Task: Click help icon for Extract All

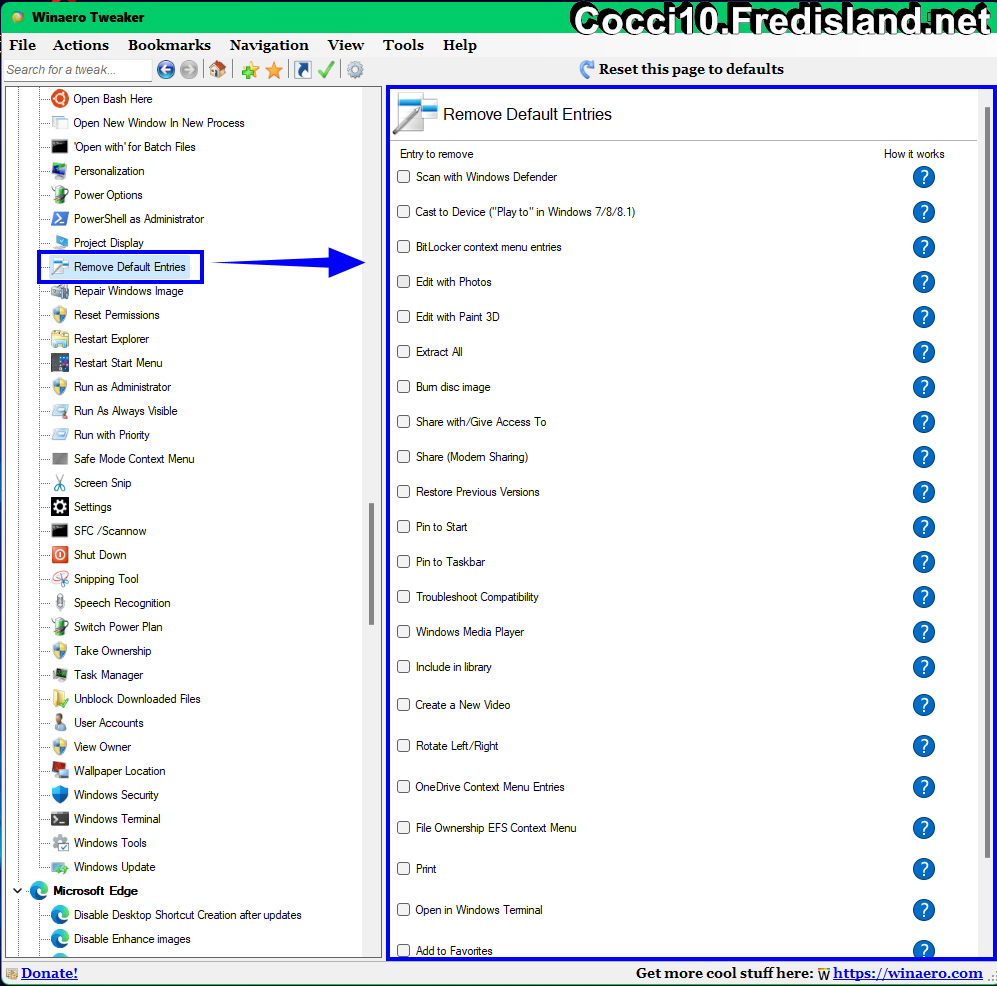Action: 923,352
